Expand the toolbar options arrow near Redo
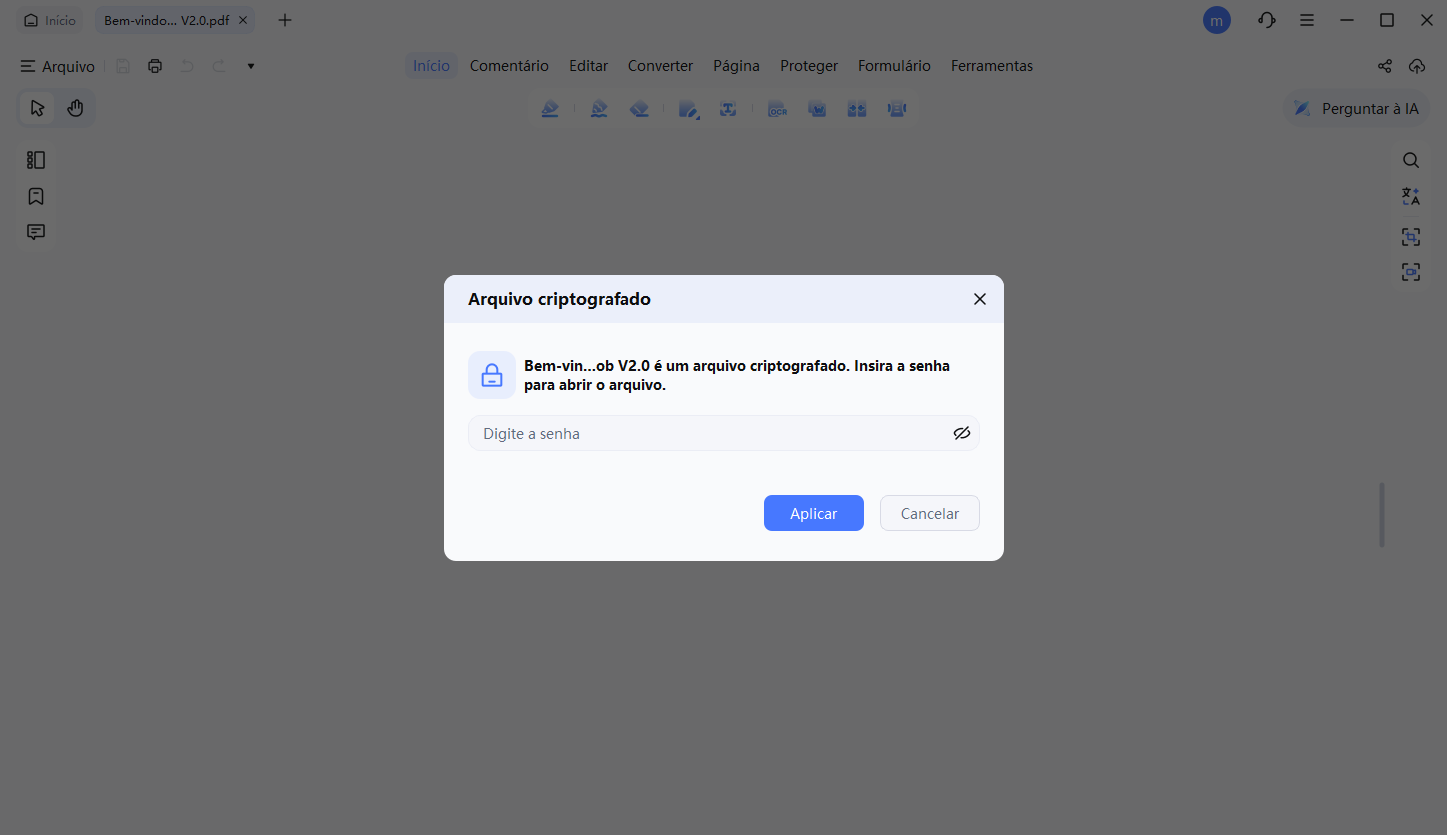The width and height of the screenshot is (1447, 835). coord(250,65)
